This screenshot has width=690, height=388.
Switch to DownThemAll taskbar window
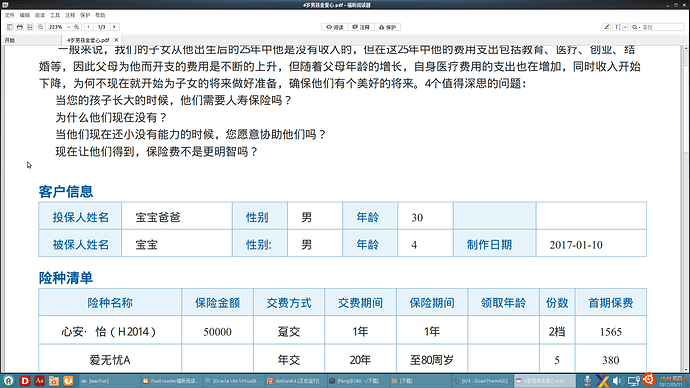click(482, 381)
